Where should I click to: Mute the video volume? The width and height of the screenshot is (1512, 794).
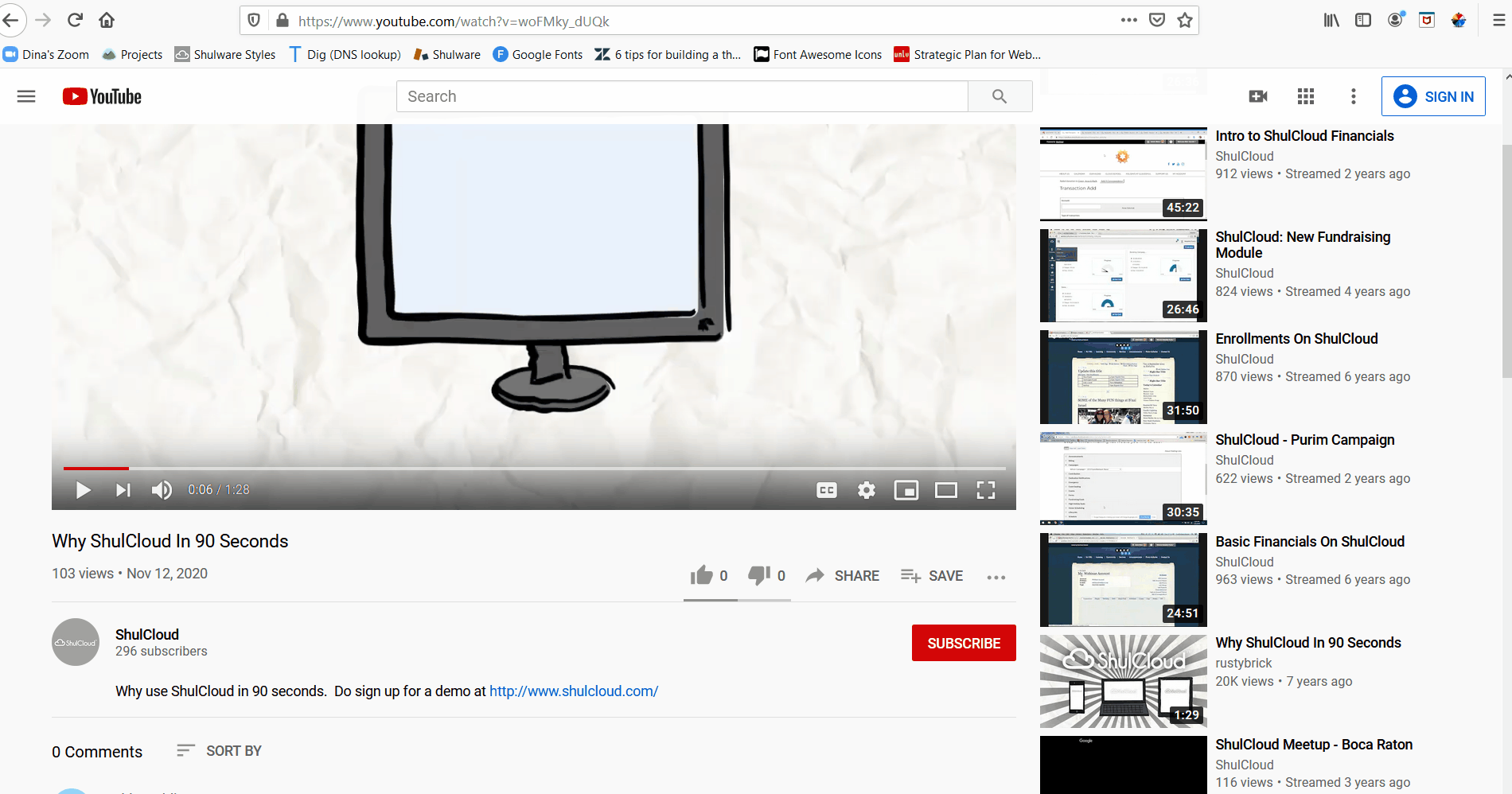point(162,490)
